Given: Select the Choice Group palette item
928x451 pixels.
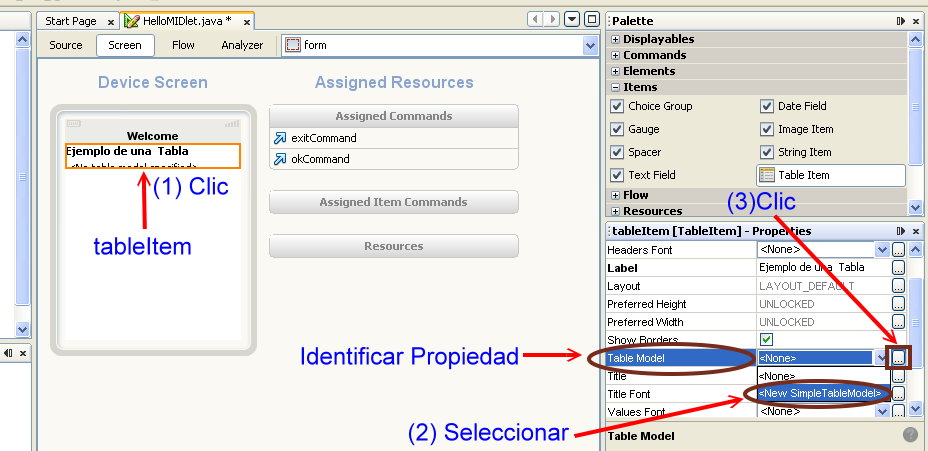Looking at the screenshot, I should pos(652,106).
